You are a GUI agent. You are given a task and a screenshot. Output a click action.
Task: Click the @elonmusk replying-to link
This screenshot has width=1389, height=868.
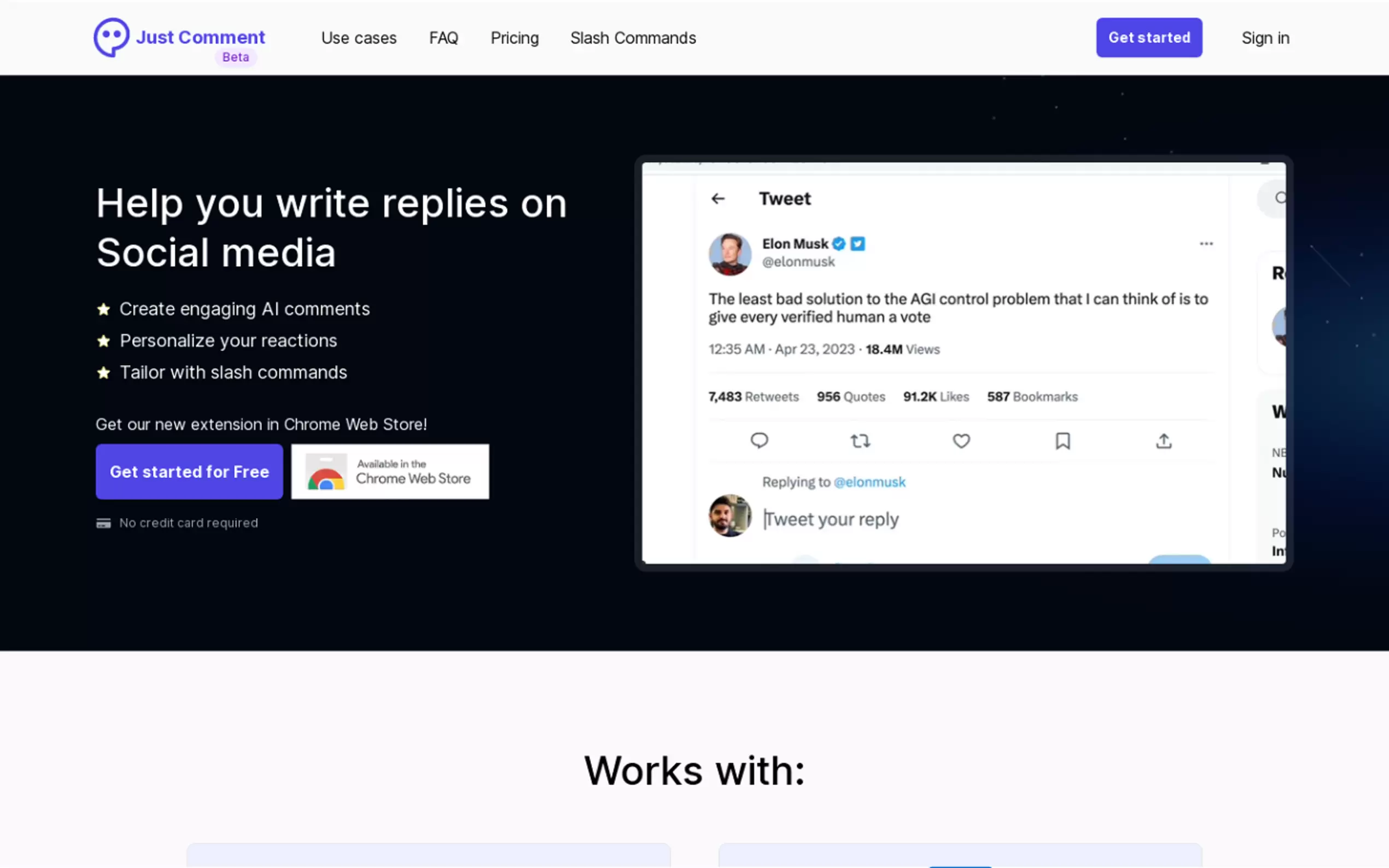869,482
